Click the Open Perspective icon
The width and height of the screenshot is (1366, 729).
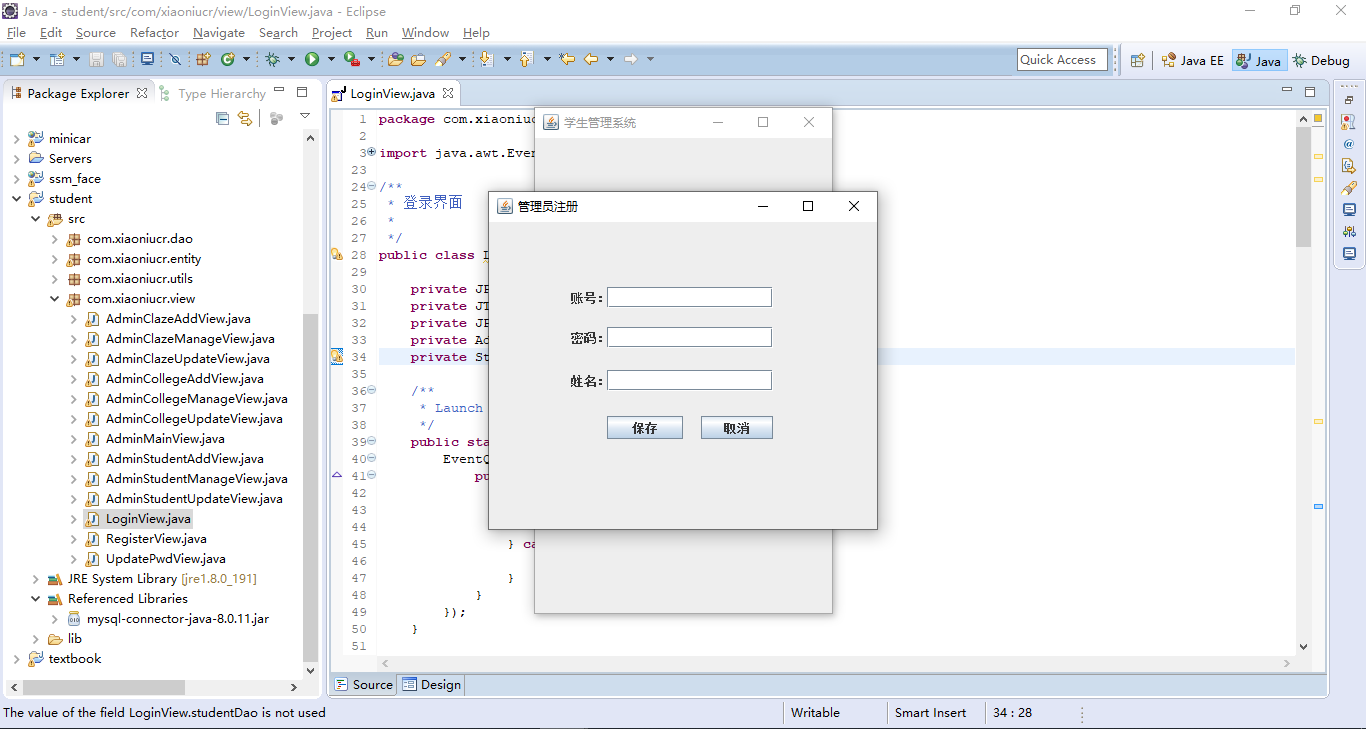pyautogui.click(x=1137, y=60)
